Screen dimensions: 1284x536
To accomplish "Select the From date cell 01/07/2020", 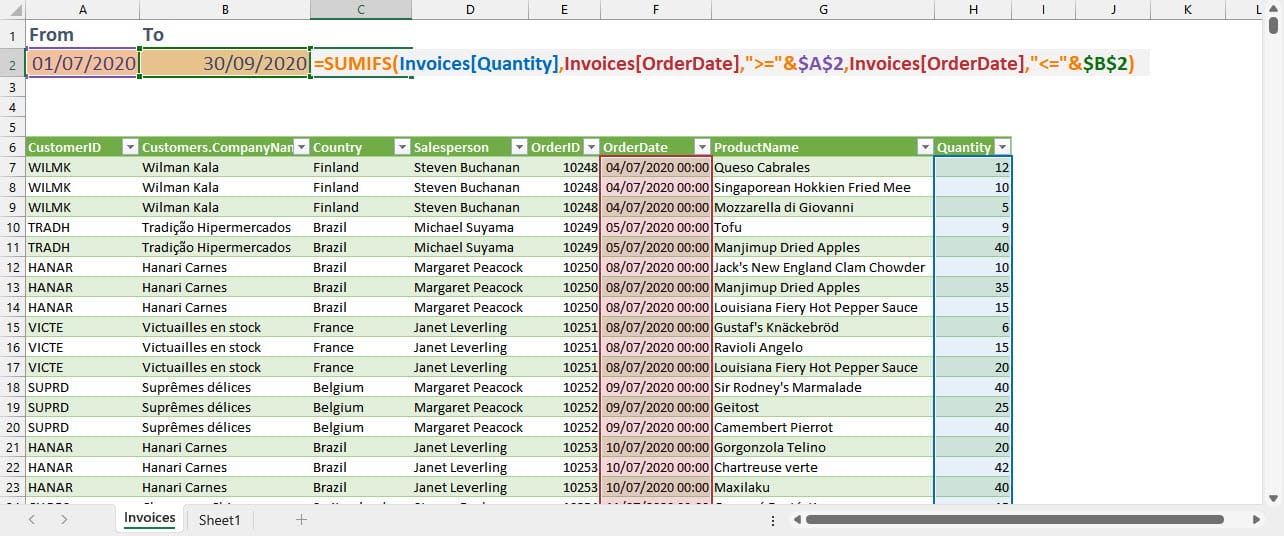I will coord(82,63).
